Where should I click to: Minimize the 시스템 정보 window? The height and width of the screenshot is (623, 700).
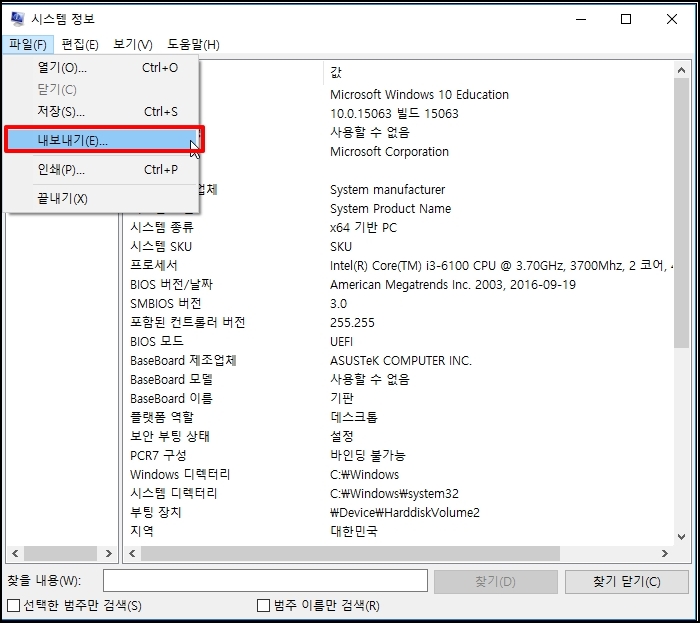click(x=581, y=19)
